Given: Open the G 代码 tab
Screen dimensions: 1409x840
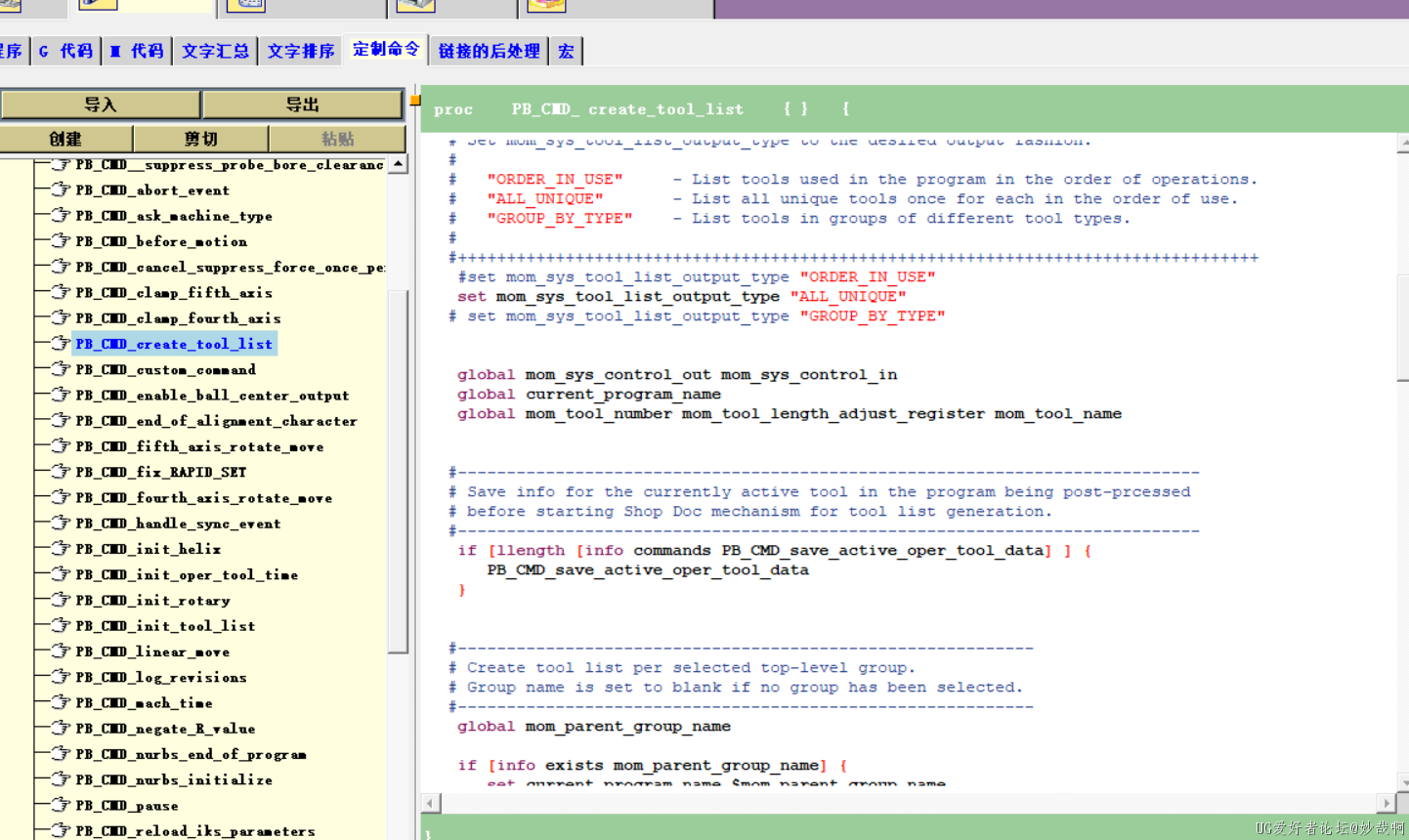Looking at the screenshot, I should (65, 51).
